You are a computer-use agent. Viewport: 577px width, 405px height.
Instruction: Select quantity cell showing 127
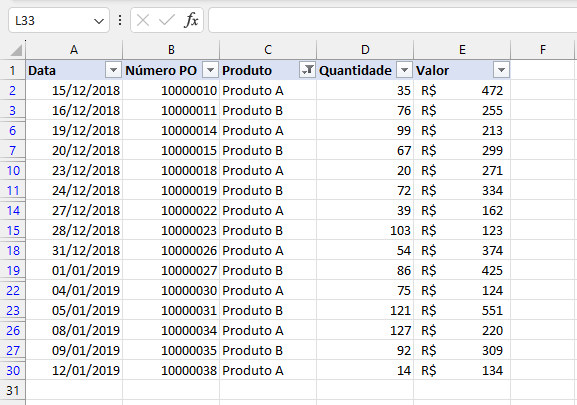tap(365, 330)
